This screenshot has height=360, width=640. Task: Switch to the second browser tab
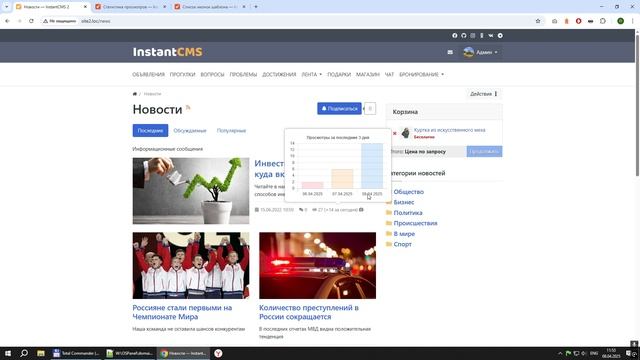(130, 7)
